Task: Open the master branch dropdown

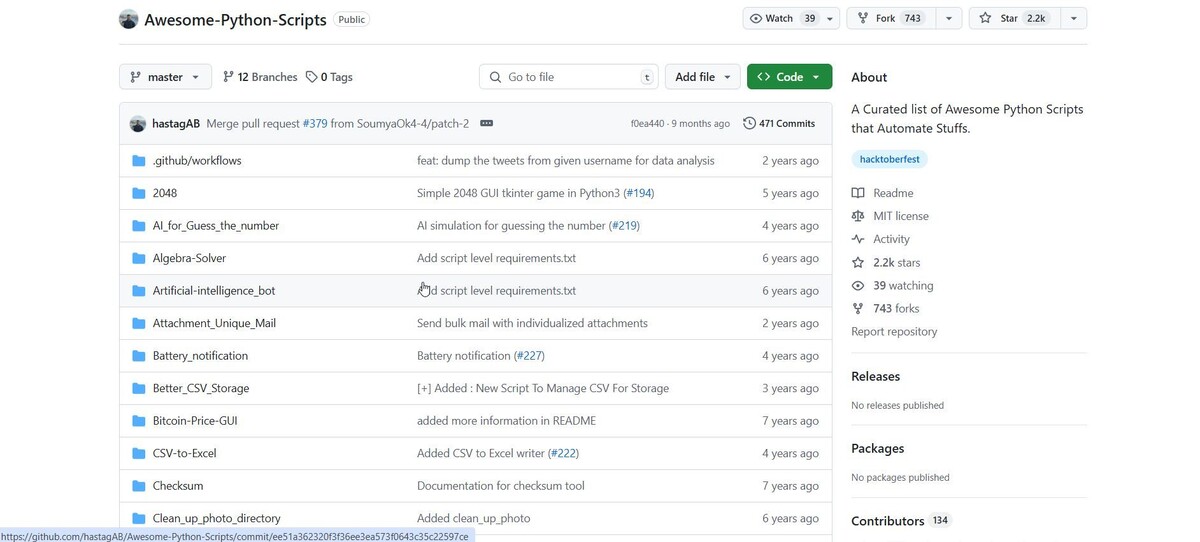Action: [165, 77]
